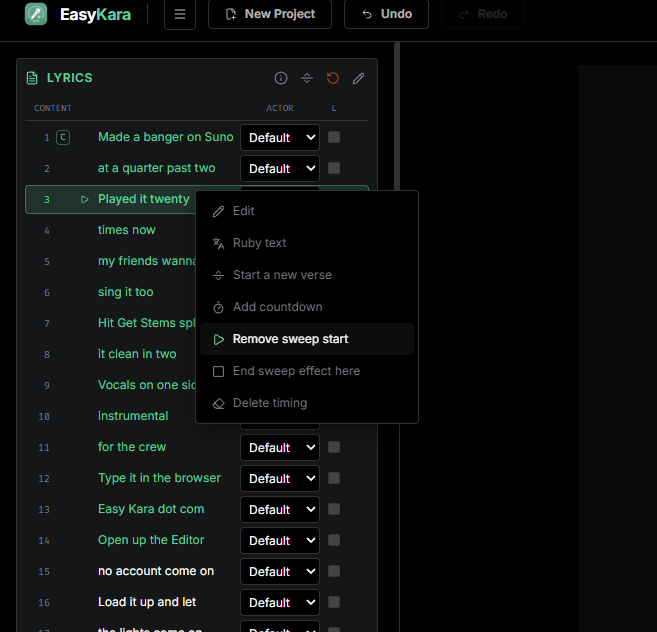Choose Ruby text from the context menu
The width and height of the screenshot is (657, 632).
[307, 243]
